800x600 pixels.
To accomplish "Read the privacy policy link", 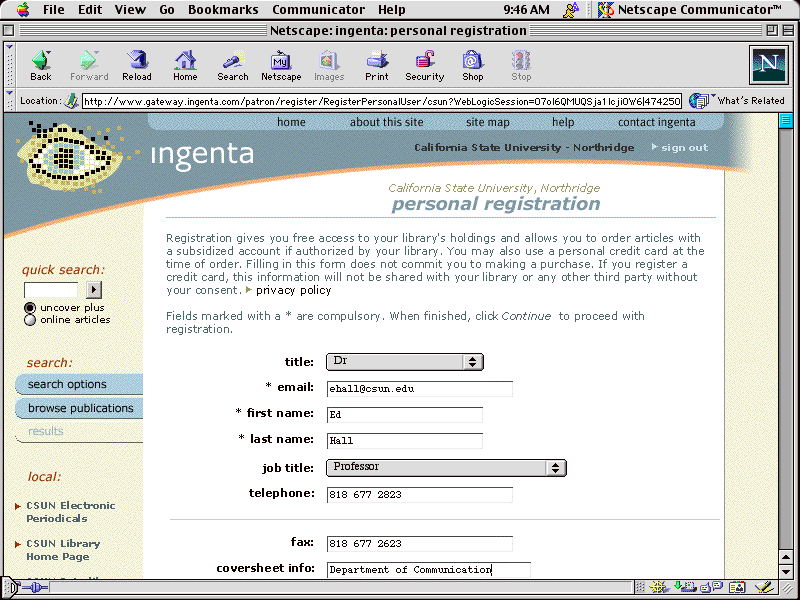I will (x=293, y=290).
